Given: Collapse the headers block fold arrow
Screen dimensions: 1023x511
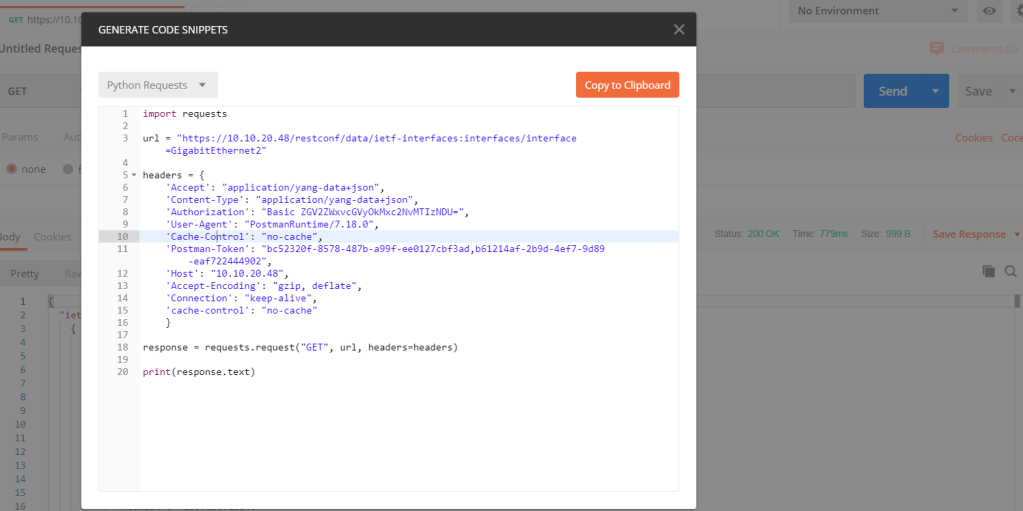Looking at the screenshot, I should (134, 175).
